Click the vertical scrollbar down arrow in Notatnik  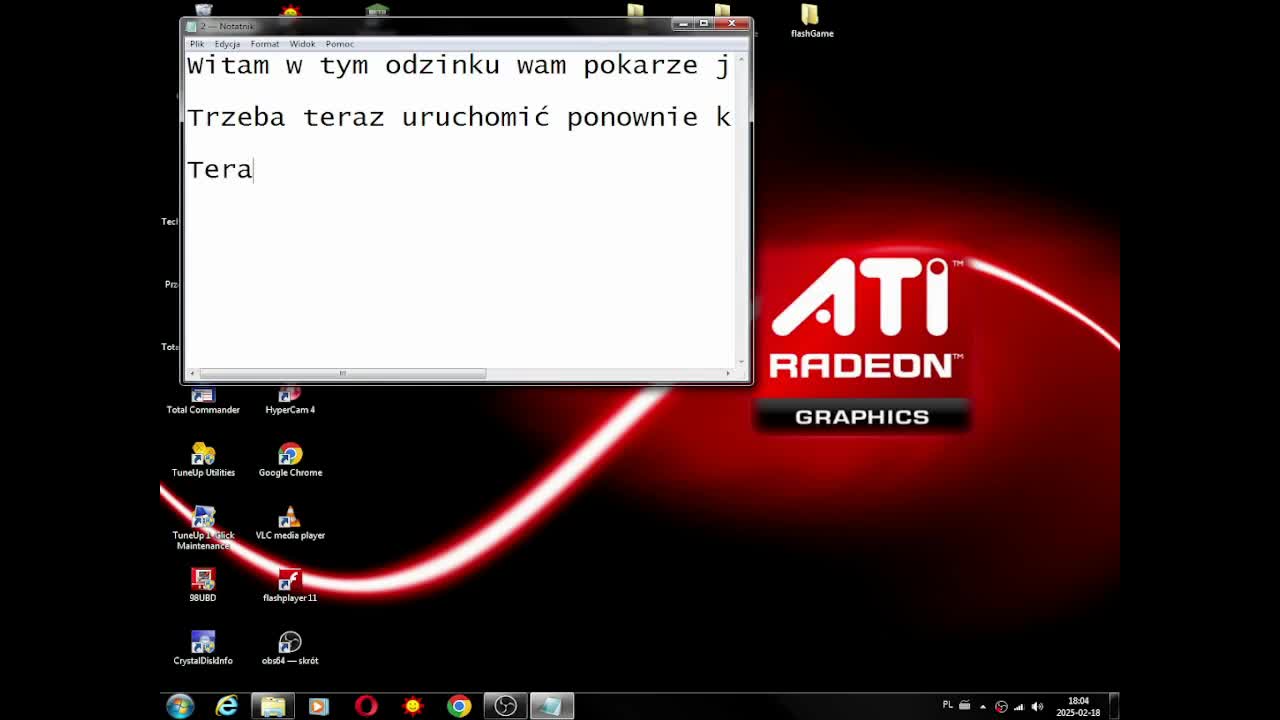[741, 361]
